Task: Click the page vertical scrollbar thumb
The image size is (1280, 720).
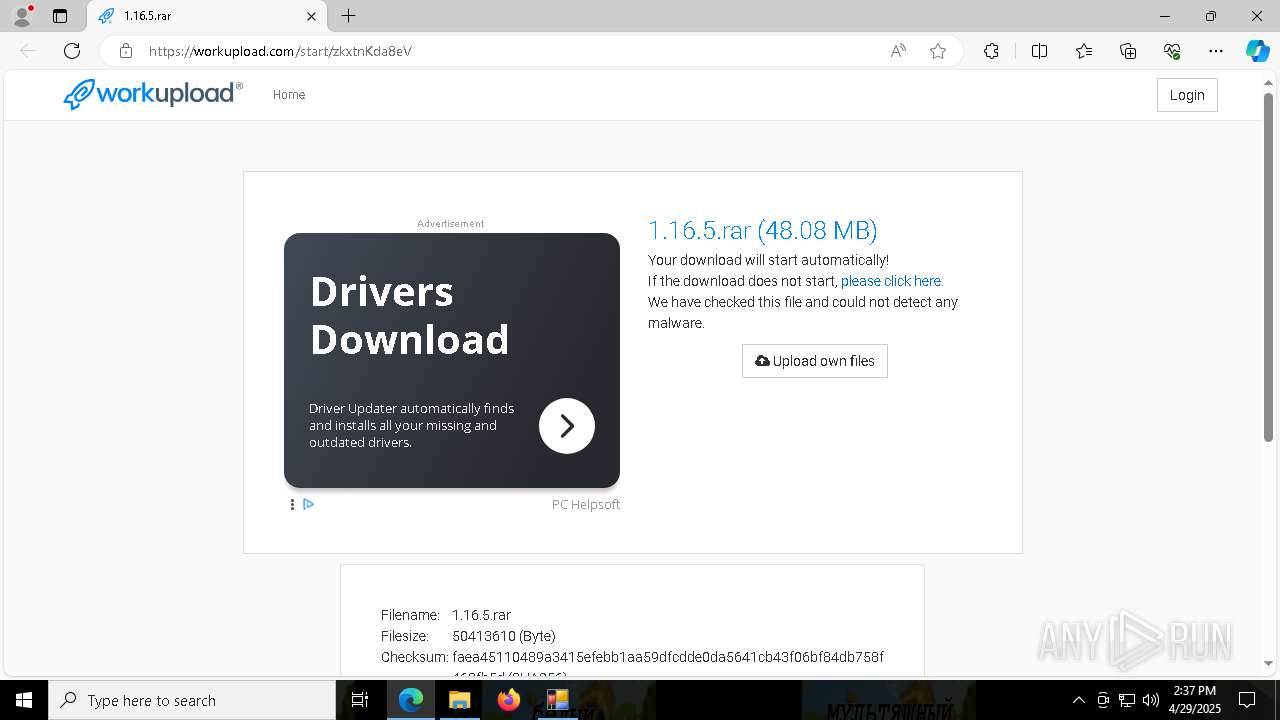Action: [1268, 267]
